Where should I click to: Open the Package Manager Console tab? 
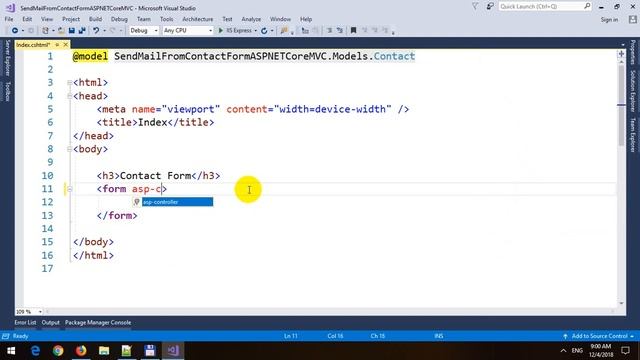click(x=98, y=322)
